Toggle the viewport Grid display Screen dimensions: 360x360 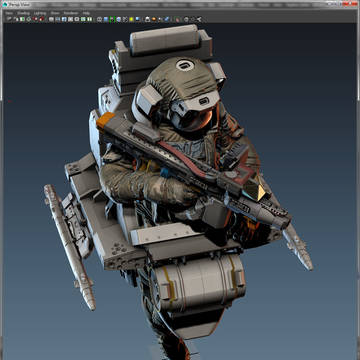pos(51,19)
